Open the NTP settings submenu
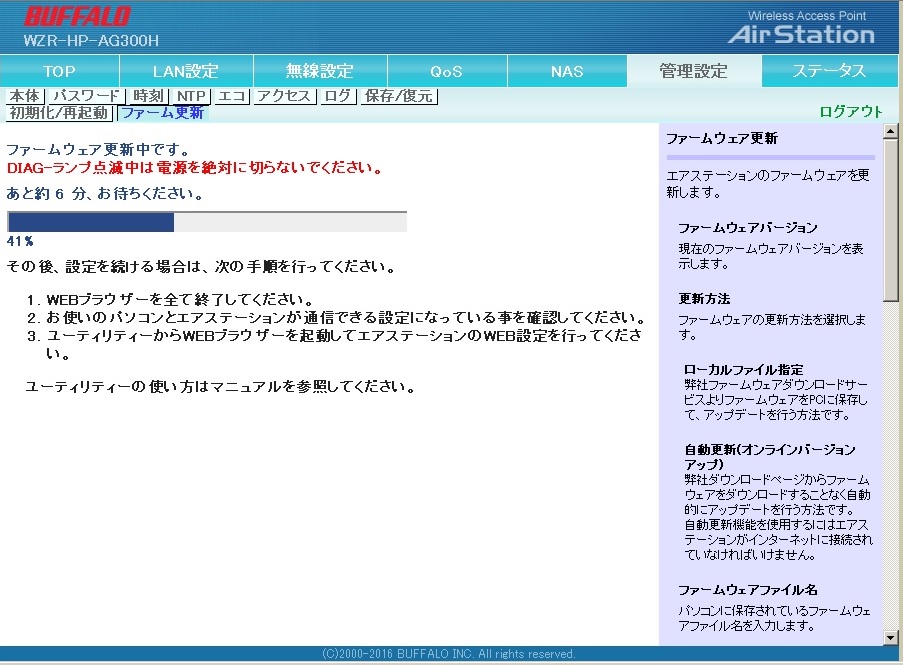 coord(191,96)
